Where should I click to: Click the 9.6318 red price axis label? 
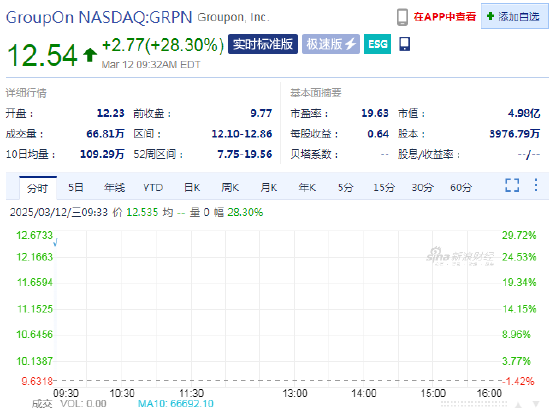(x=37, y=381)
